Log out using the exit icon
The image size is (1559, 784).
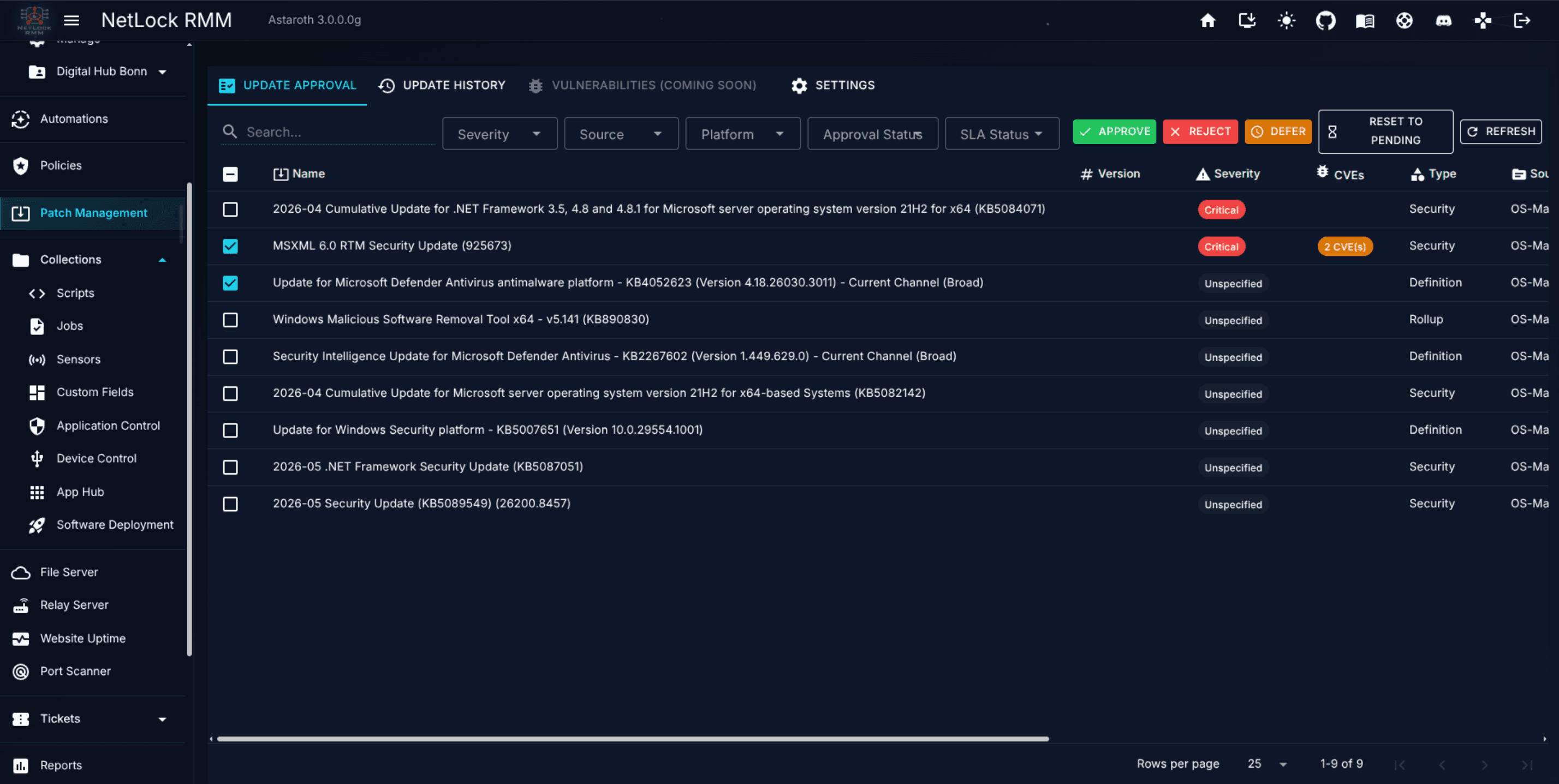point(1522,21)
